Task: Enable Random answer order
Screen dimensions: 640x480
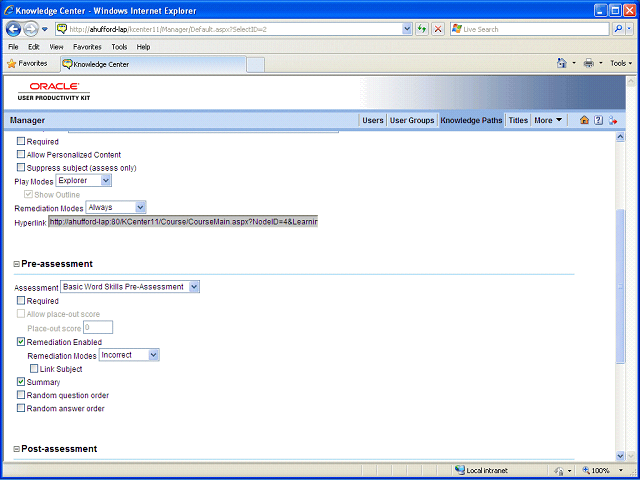Action: click(x=21, y=408)
